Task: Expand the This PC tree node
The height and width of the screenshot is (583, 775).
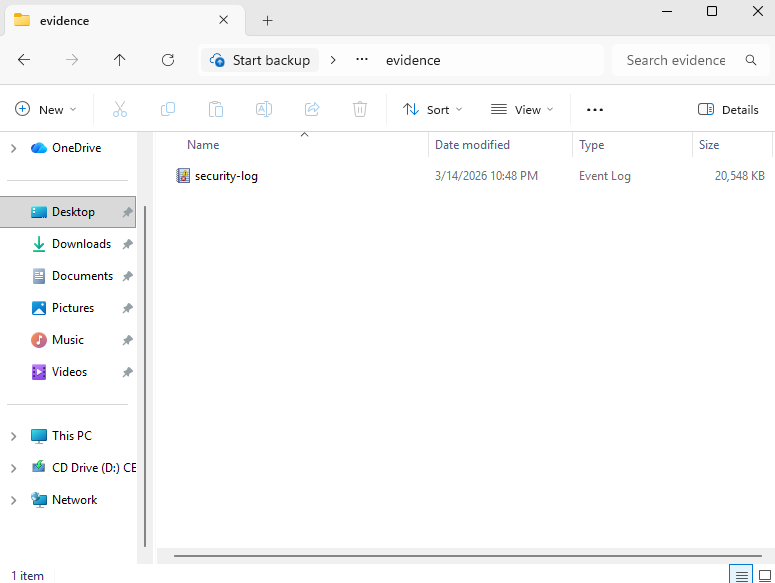Action: [14, 436]
